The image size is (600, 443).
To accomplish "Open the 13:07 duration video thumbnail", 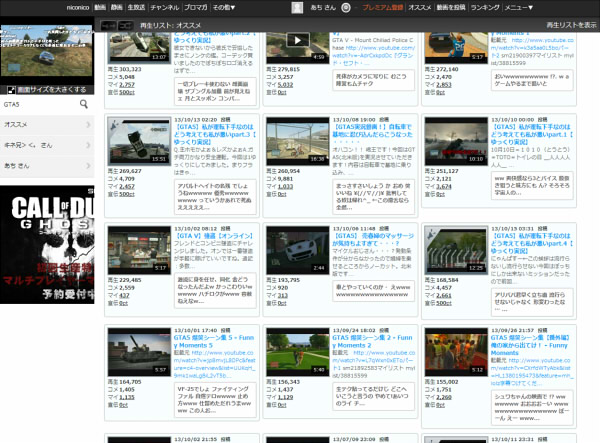I will point(139,48).
